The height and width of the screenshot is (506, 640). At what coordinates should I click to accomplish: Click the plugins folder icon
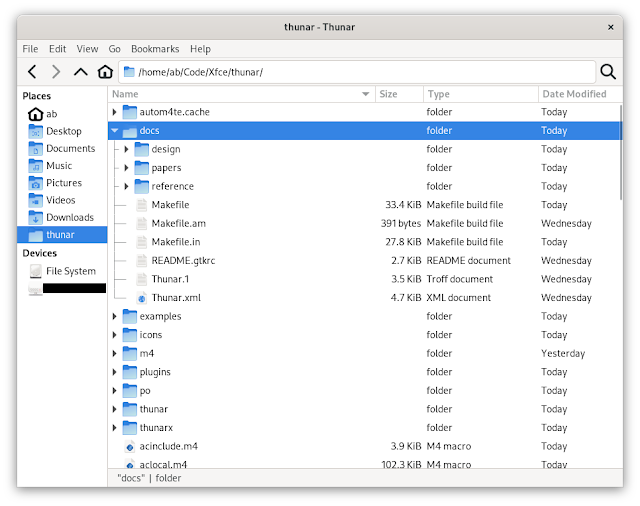click(129, 372)
